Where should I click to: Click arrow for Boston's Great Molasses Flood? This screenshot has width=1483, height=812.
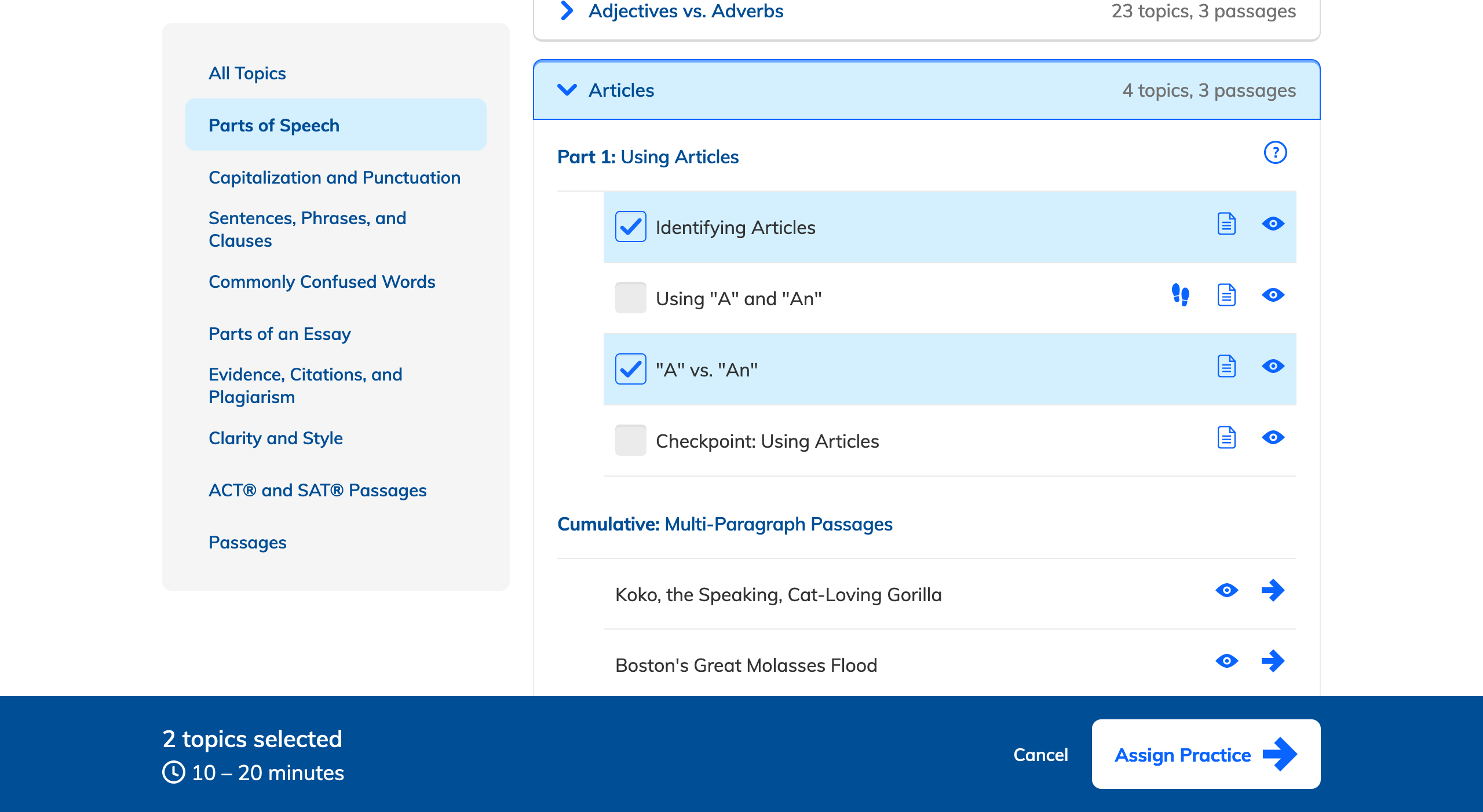(x=1273, y=661)
